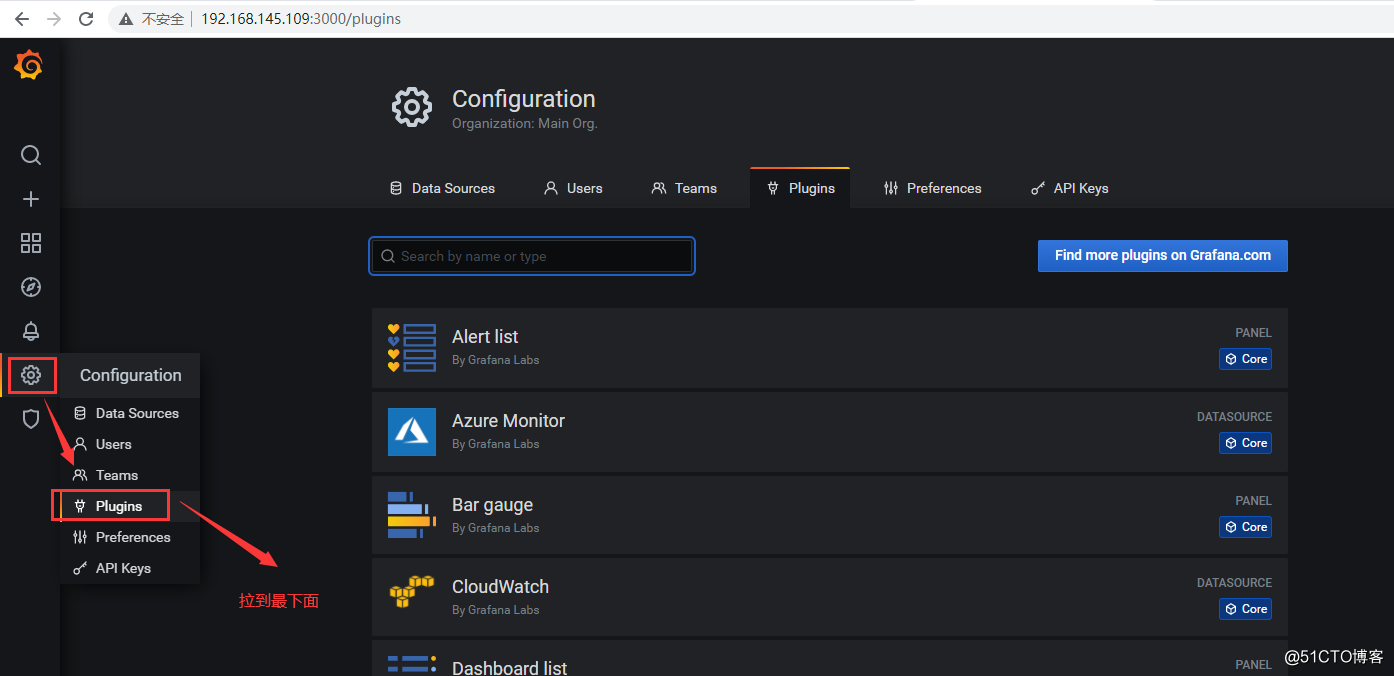The width and height of the screenshot is (1394, 676).
Task: Click browser back arrow
Action: pyautogui.click(x=22, y=19)
